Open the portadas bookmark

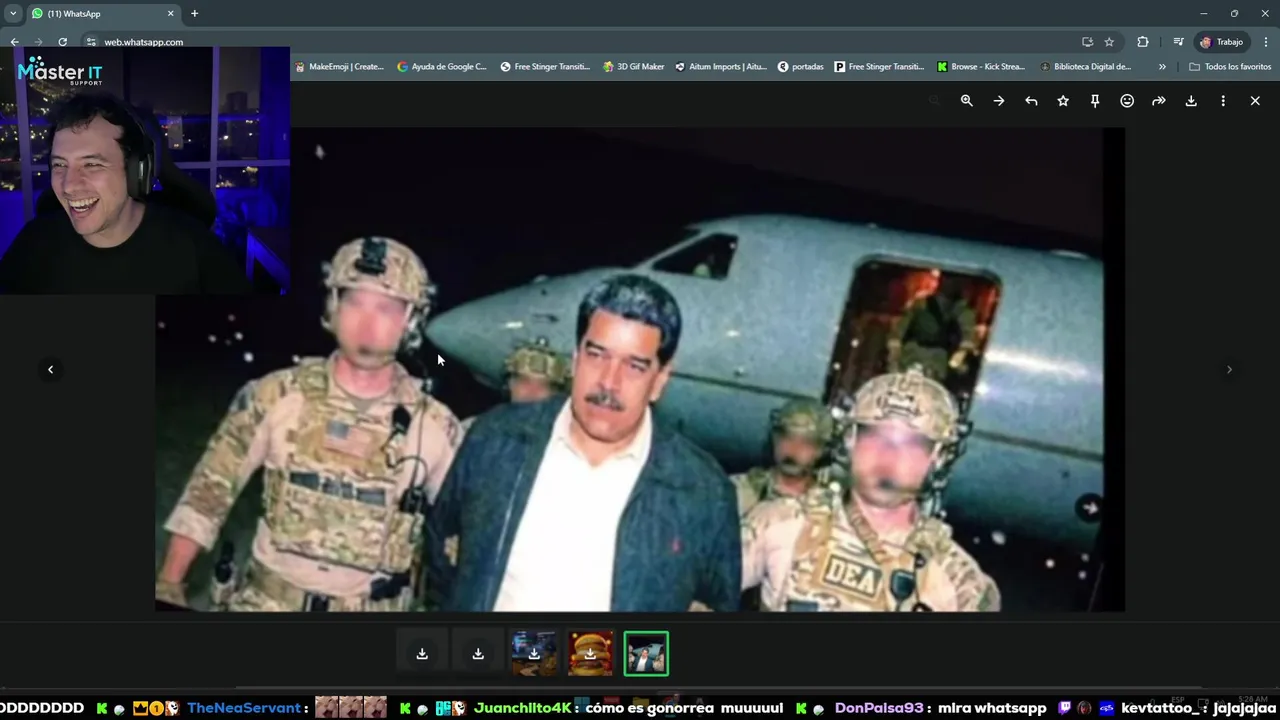(x=801, y=67)
